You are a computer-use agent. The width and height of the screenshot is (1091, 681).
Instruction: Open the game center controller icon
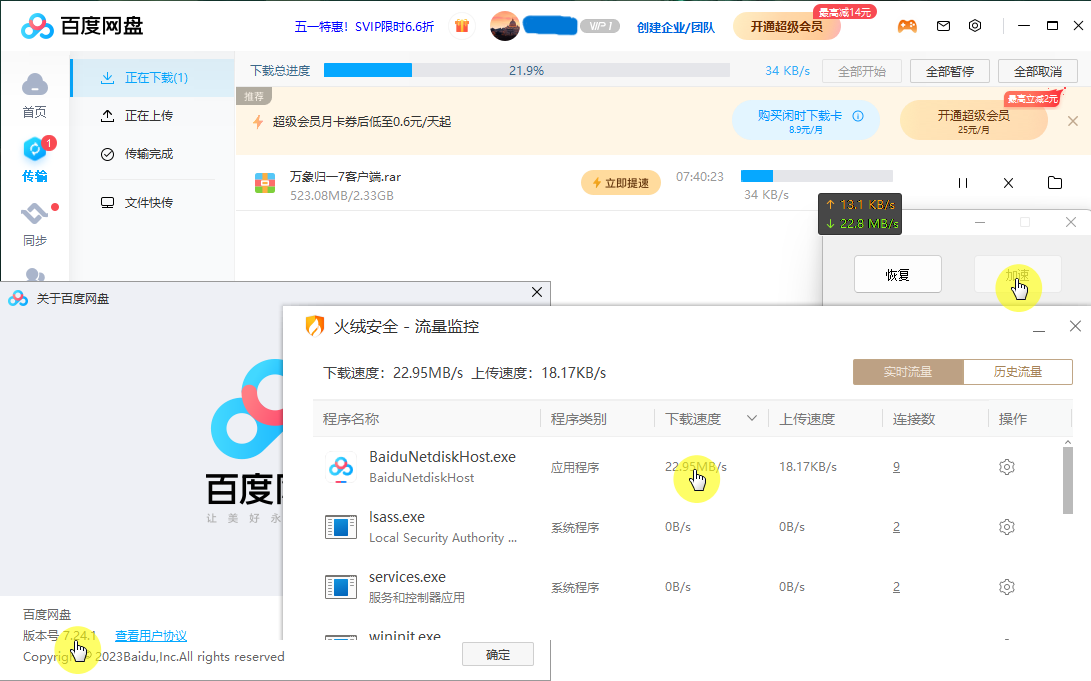(906, 26)
